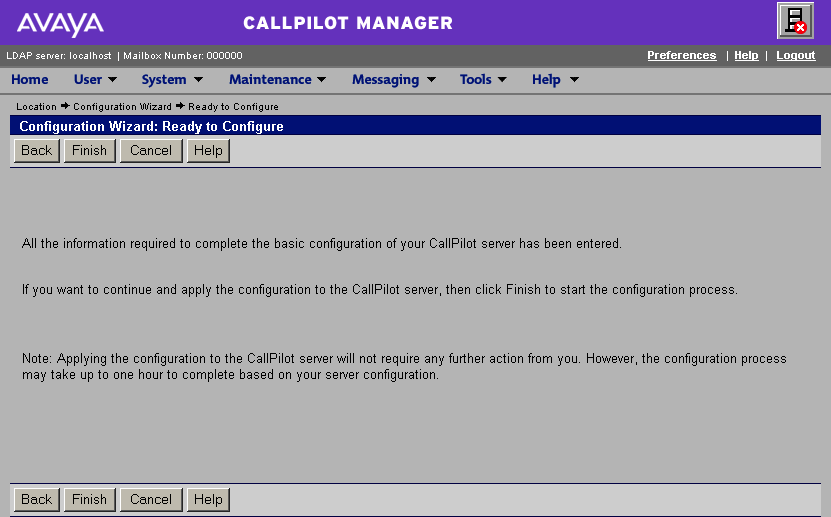Click the Configuration Wizard breadcrumb text
Screen dimensions: 831x517
pos(122,106)
